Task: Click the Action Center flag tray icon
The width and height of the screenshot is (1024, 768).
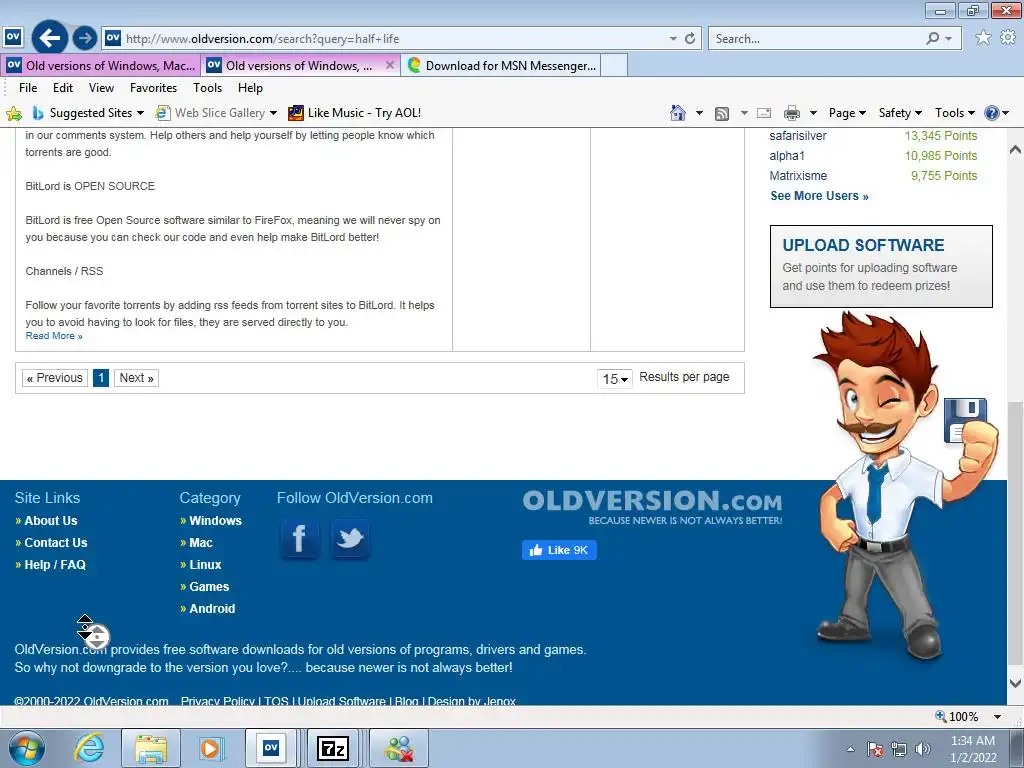Action: pyautogui.click(x=875, y=749)
